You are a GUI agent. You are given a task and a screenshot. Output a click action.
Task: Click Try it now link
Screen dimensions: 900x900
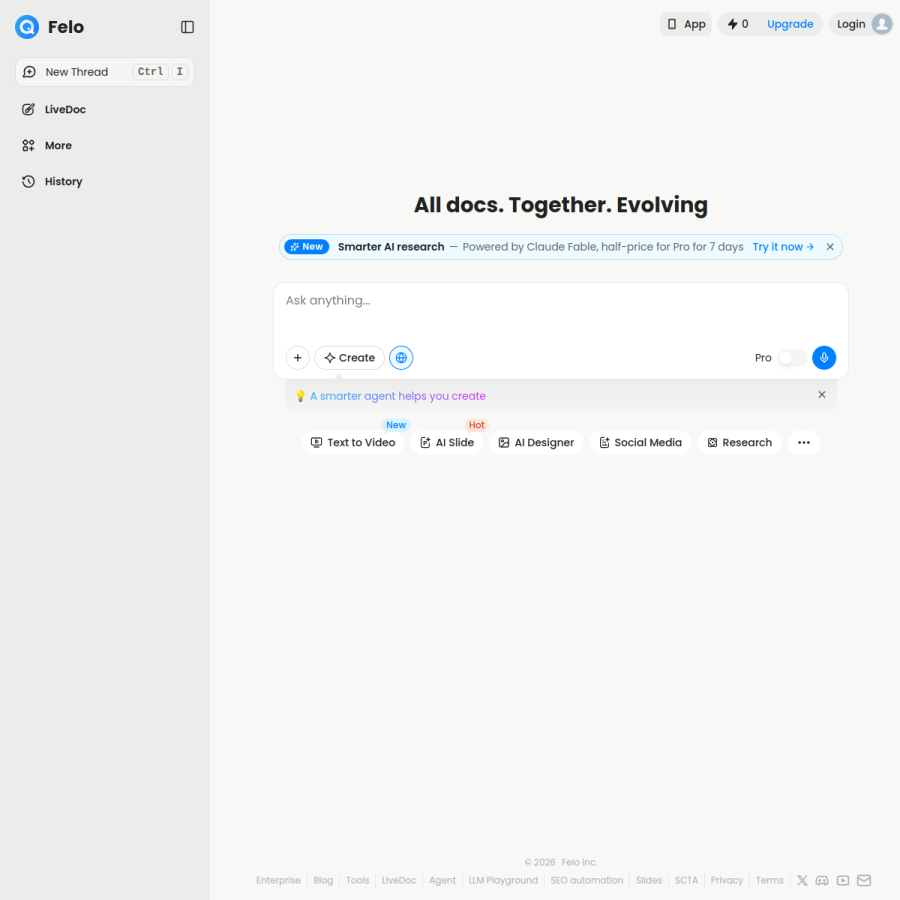click(783, 247)
